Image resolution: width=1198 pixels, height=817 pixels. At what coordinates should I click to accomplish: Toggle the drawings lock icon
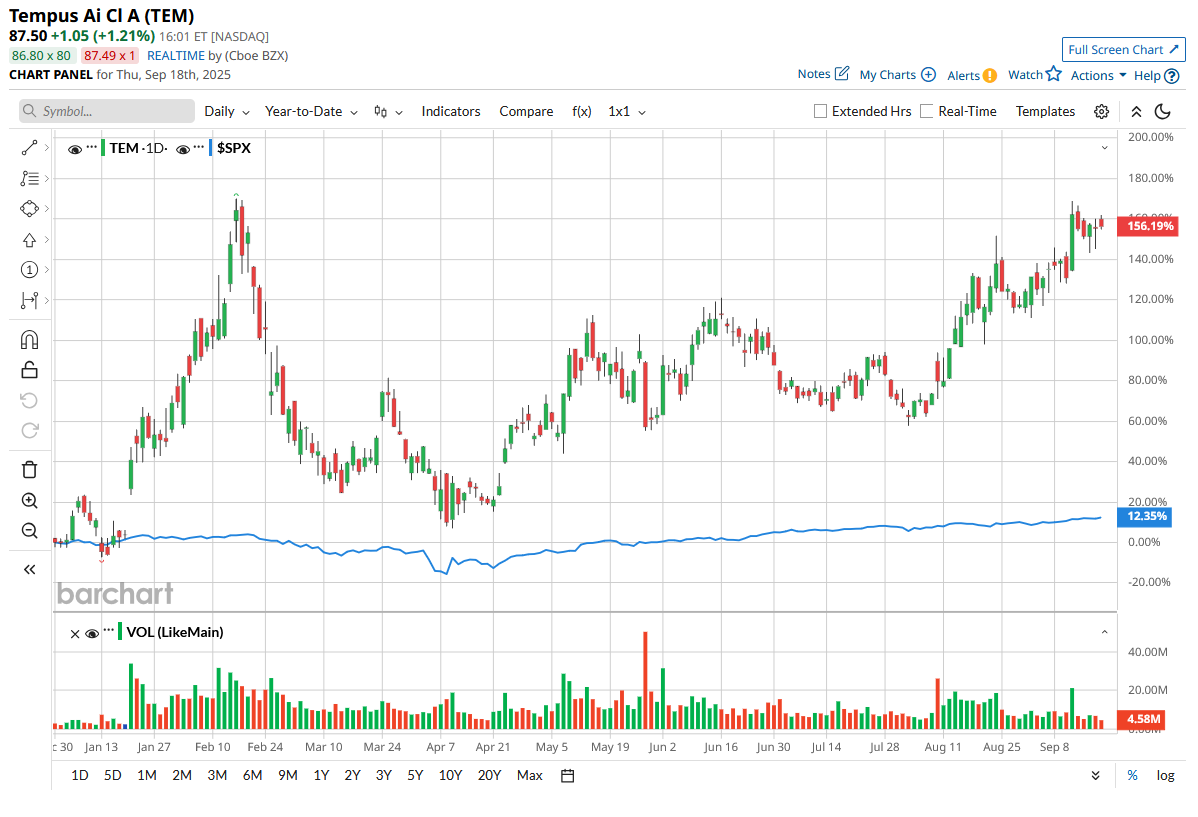(29, 370)
